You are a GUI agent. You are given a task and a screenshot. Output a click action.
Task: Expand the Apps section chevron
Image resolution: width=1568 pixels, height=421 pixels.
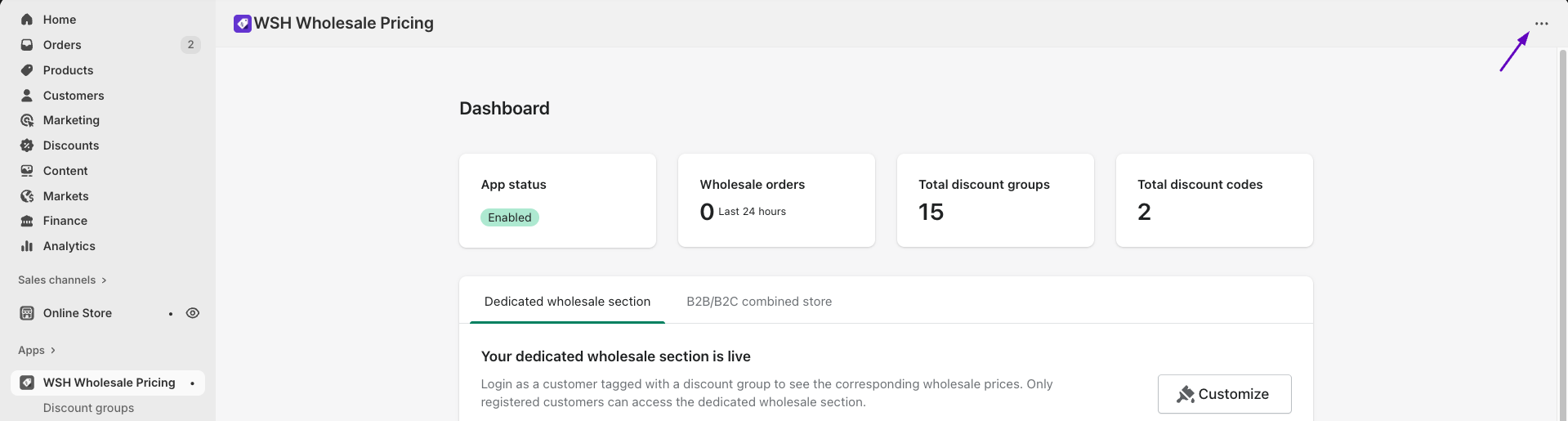(53, 351)
